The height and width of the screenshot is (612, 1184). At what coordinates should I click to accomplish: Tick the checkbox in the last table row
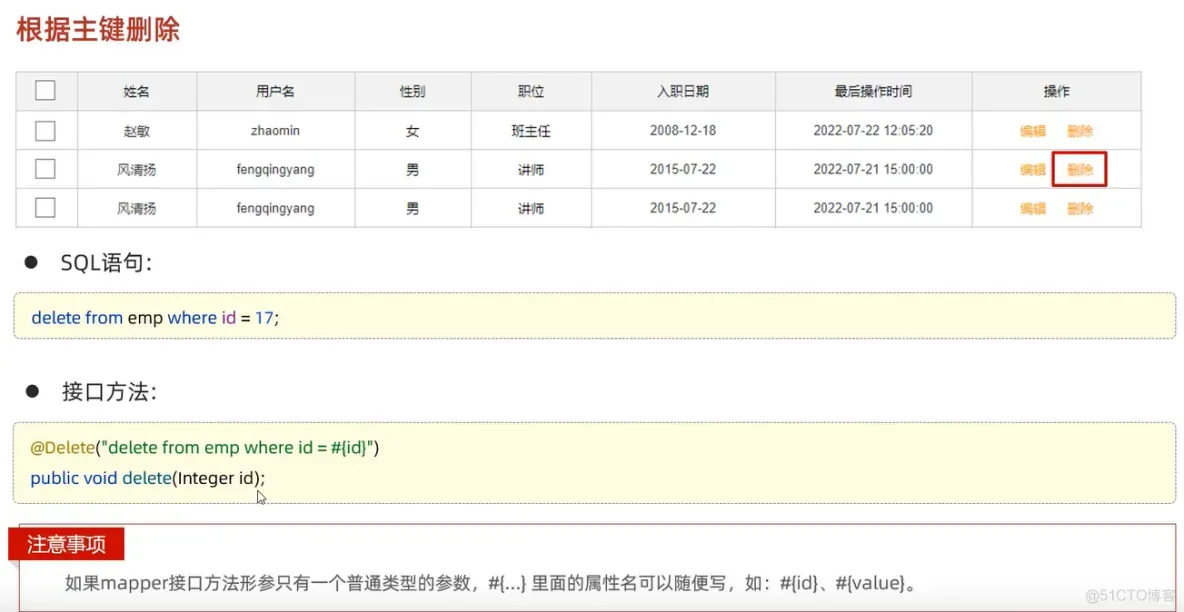click(x=45, y=208)
